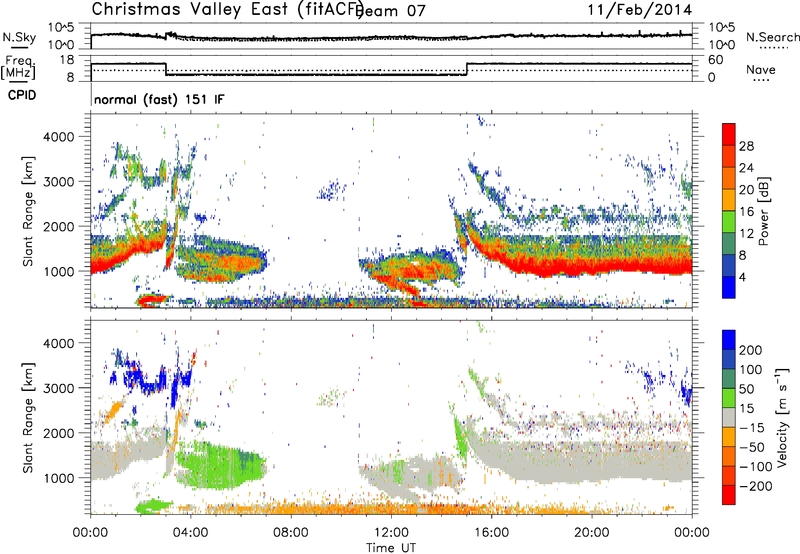Click the -15 label on Velocity colorbar

tap(750, 427)
